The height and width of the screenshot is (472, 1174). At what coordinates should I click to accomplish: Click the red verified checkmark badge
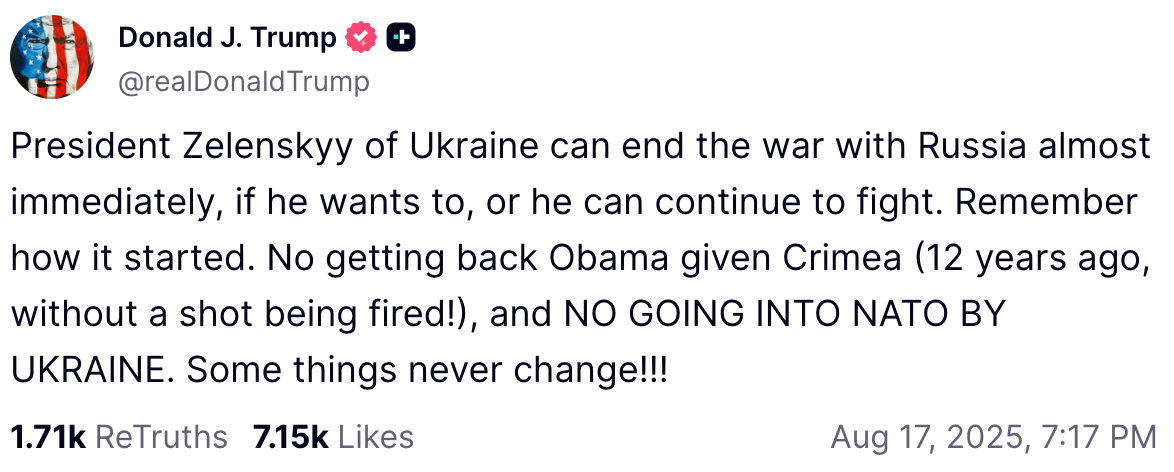(361, 39)
